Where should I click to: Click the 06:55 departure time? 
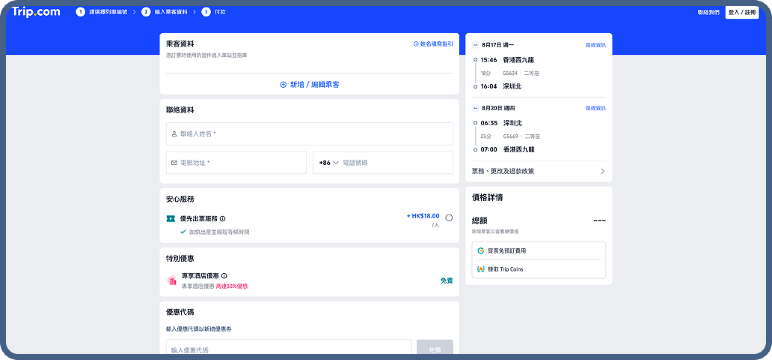click(489, 123)
